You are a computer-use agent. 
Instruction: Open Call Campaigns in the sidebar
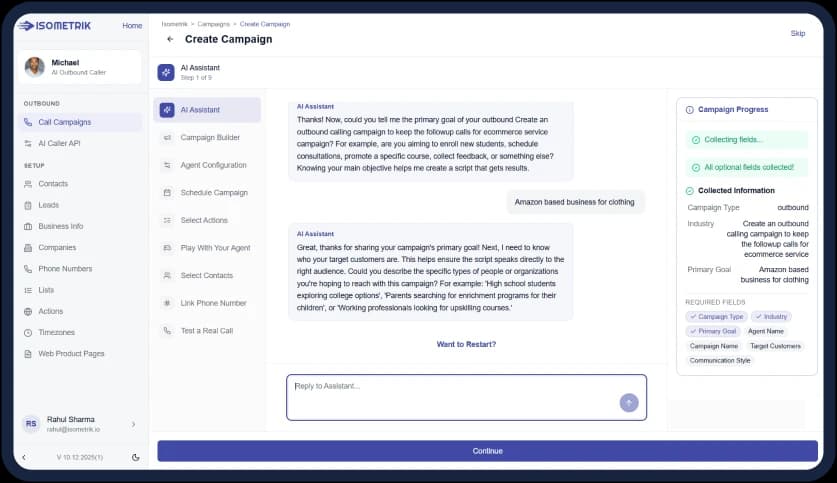tap(80, 122)
